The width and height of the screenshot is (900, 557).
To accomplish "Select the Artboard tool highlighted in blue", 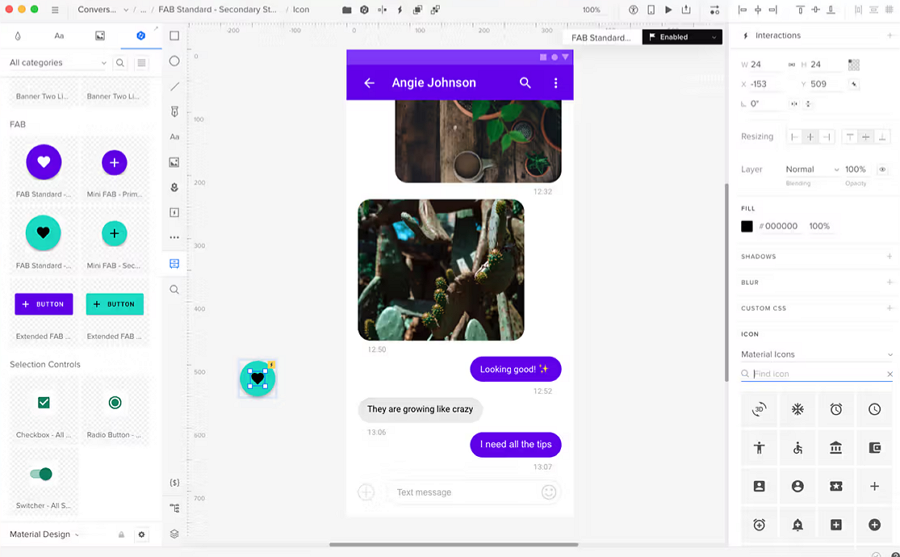I will pos(174,264).
